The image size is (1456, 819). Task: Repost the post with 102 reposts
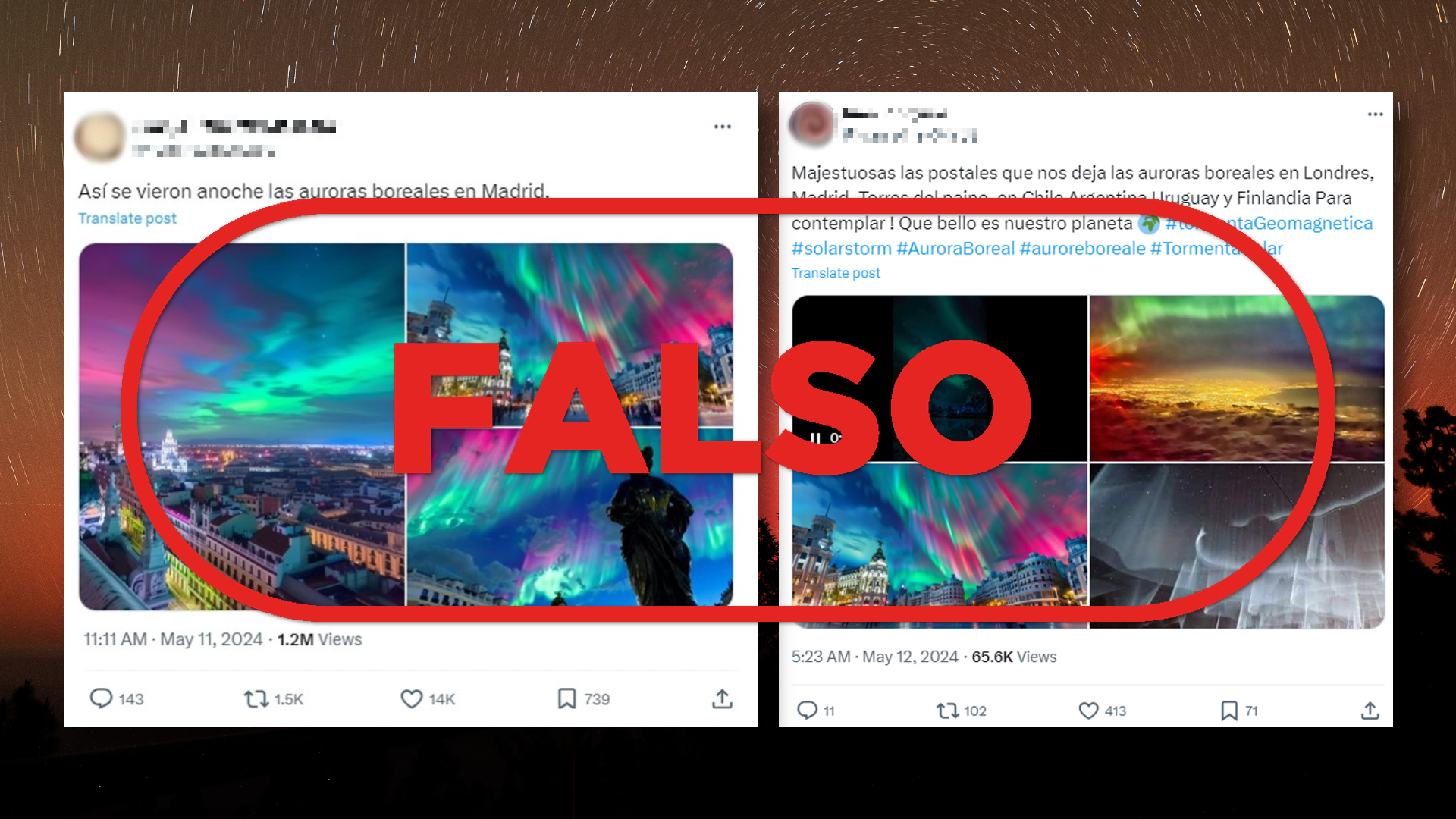[x=947, y=711]
